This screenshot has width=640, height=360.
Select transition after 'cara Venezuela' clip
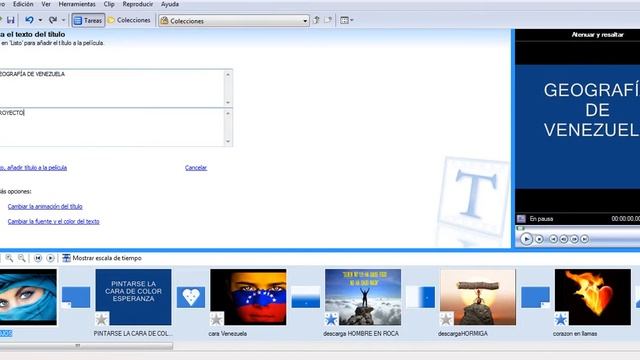point(306,297)
